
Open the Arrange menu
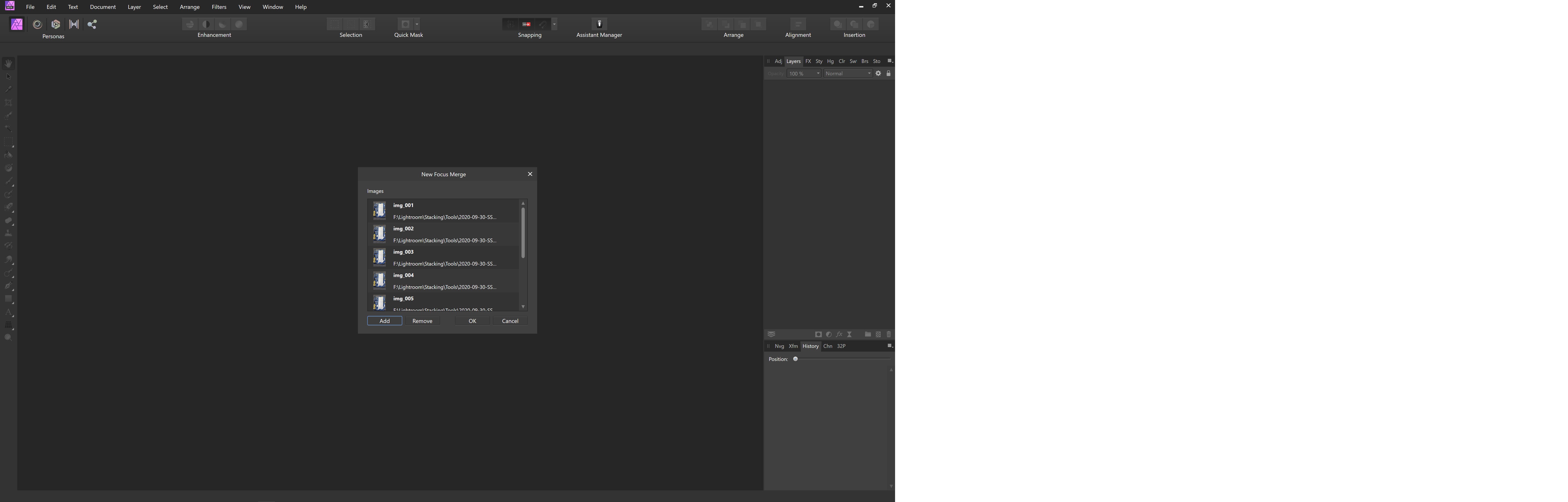pyautogui.click(x=190, y=7)
